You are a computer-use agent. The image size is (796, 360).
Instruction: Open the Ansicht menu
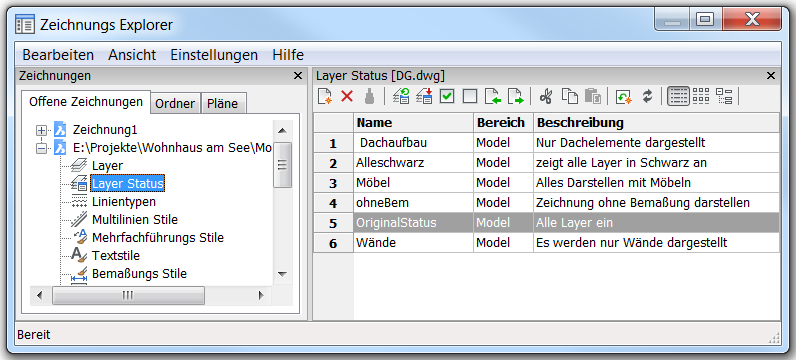click(132, 55)
